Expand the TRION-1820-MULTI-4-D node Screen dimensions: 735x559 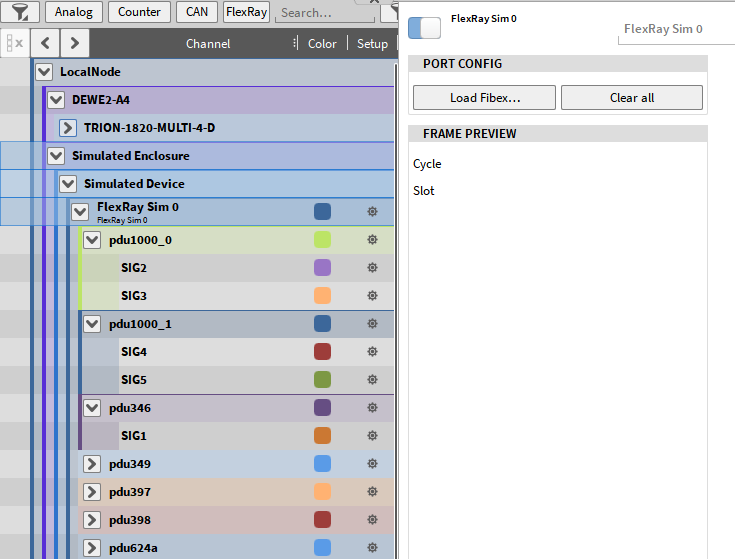[x=68, y=128]
